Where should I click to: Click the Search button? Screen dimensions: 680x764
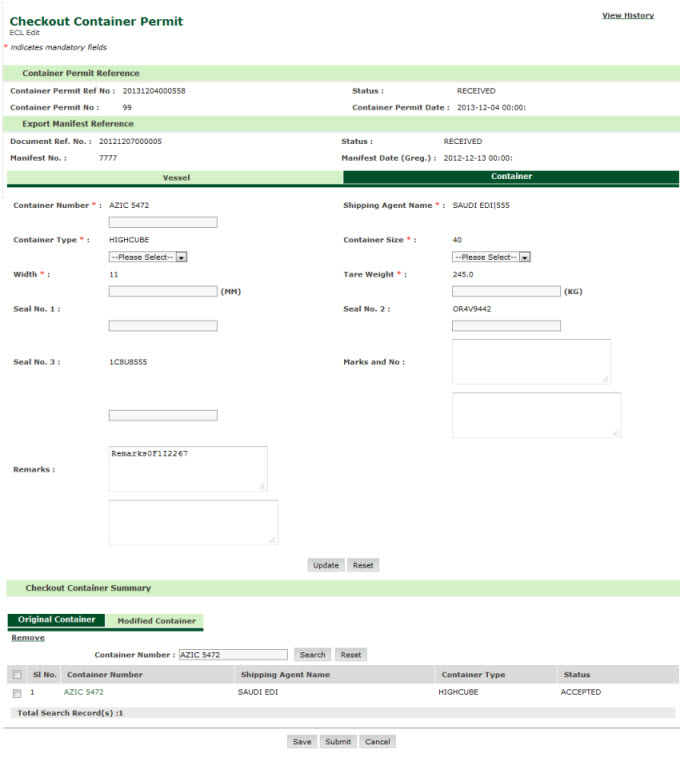[x=313, y=655]
